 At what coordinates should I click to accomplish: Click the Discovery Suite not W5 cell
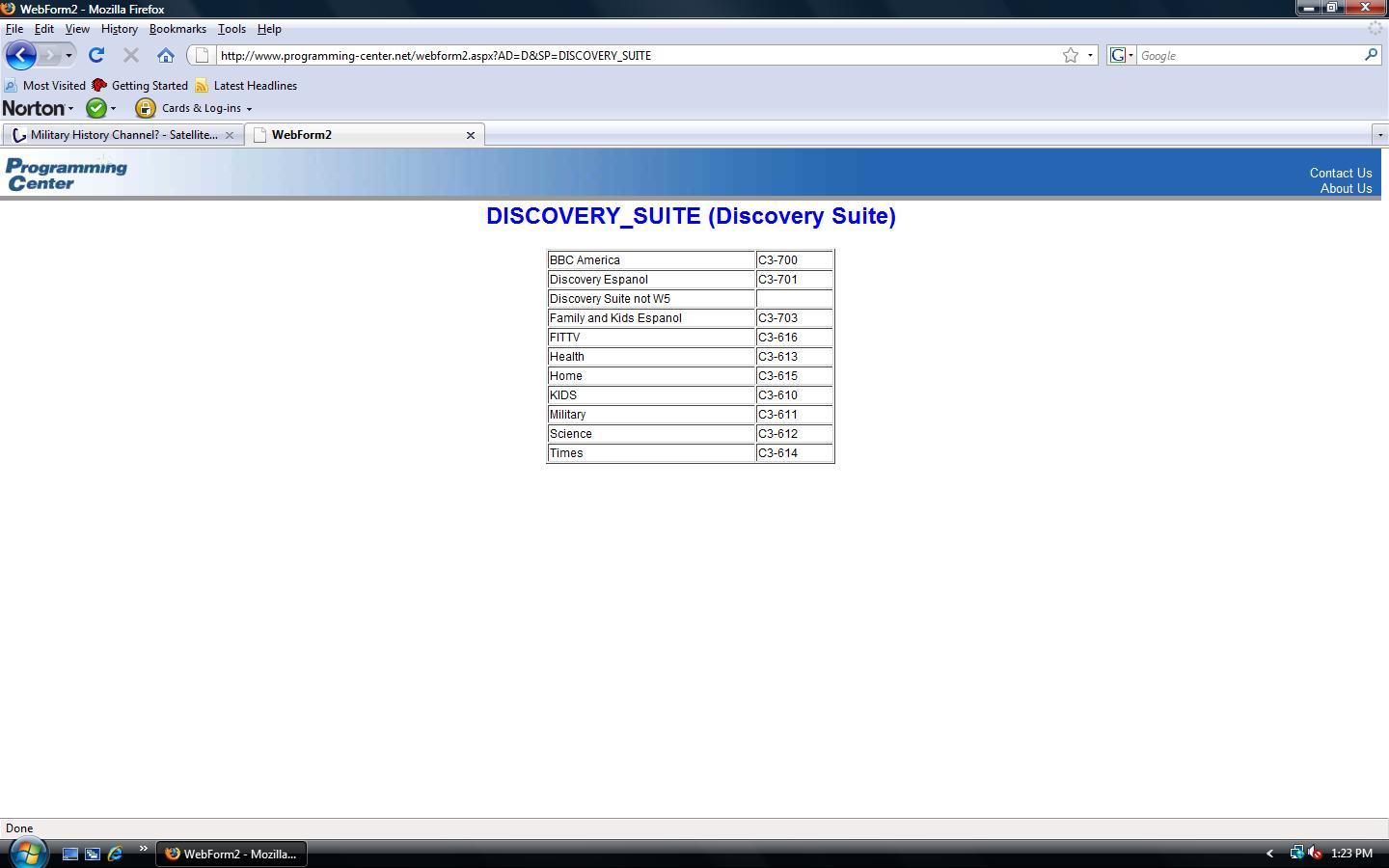(x=651, y=299)
